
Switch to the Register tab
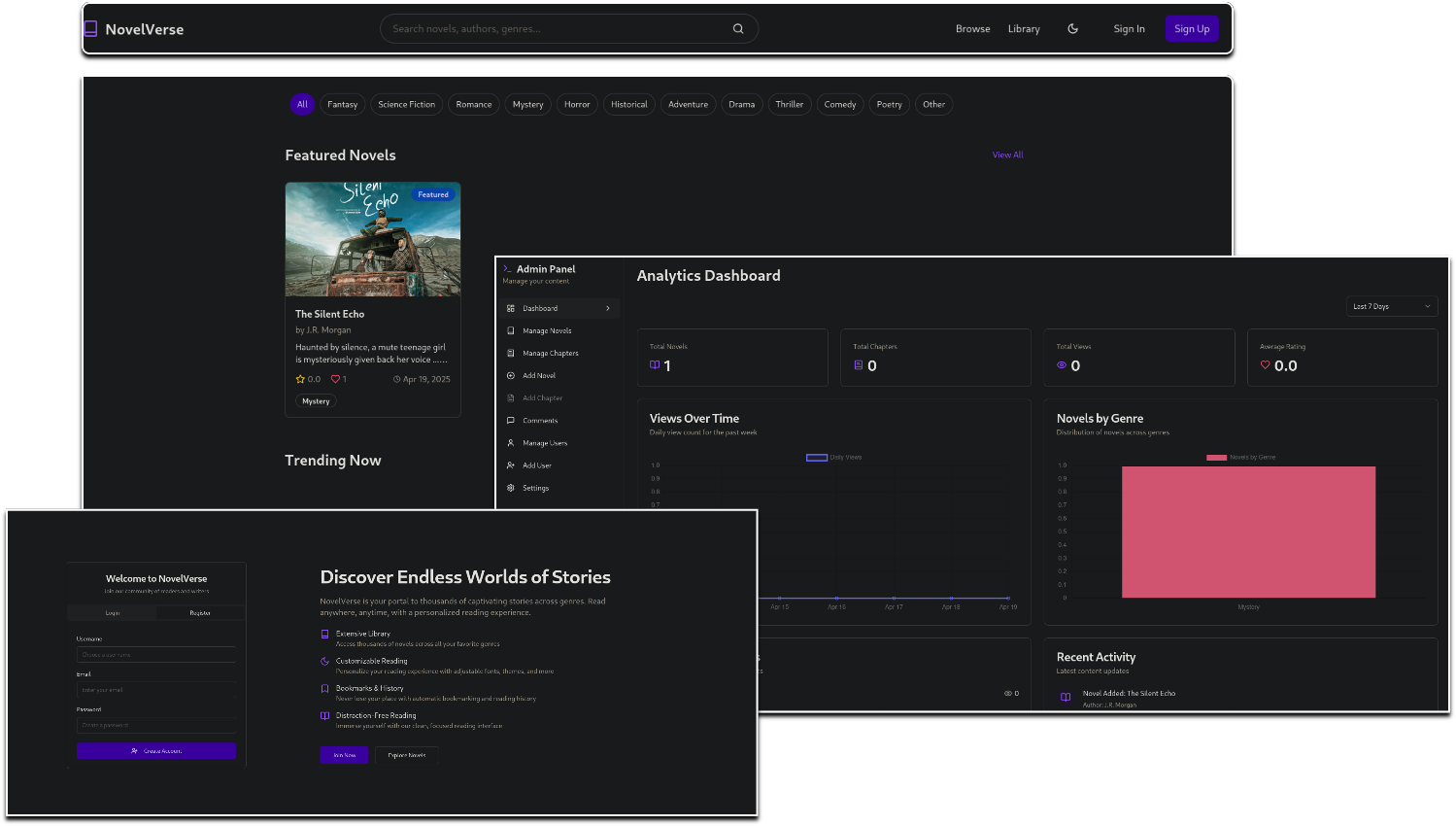(x=200, y=613)
